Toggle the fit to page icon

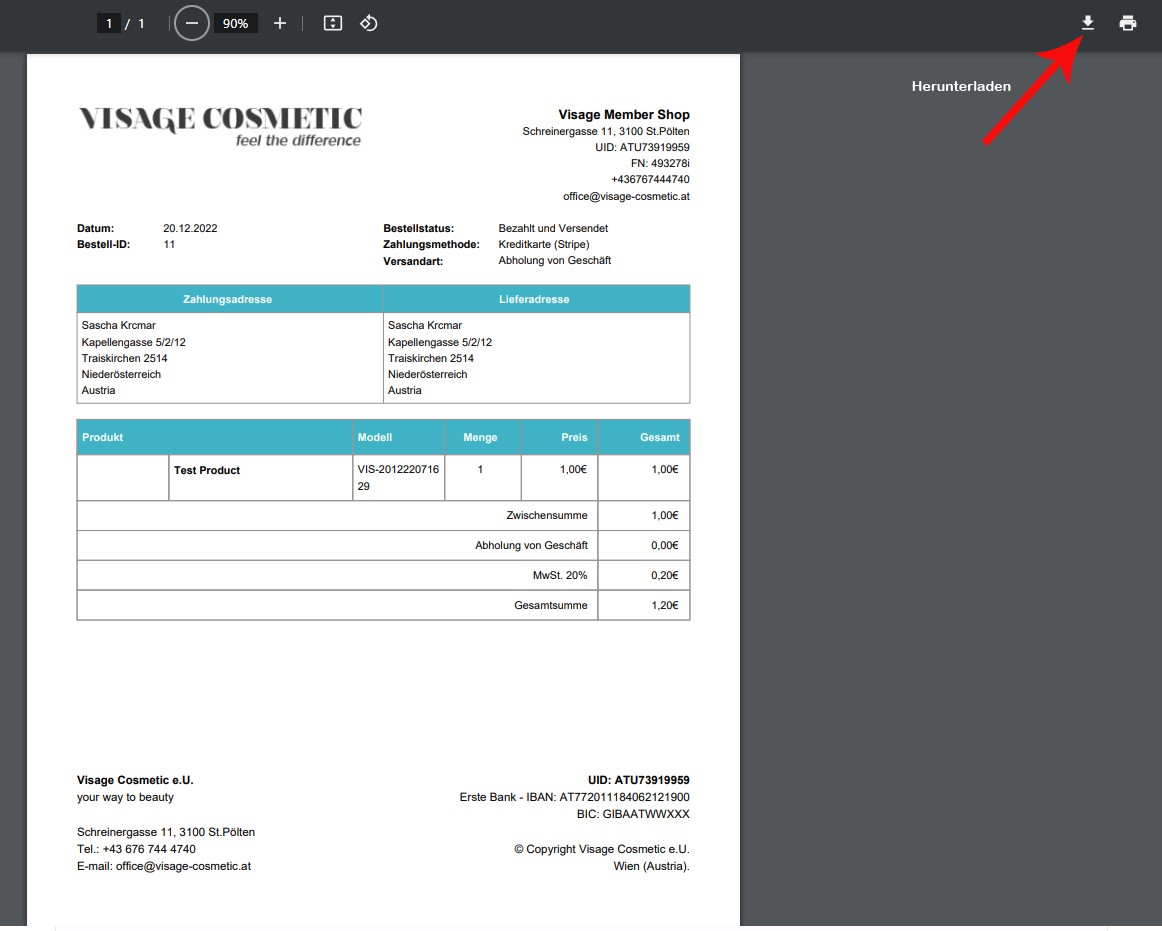(x=333, y=23)
